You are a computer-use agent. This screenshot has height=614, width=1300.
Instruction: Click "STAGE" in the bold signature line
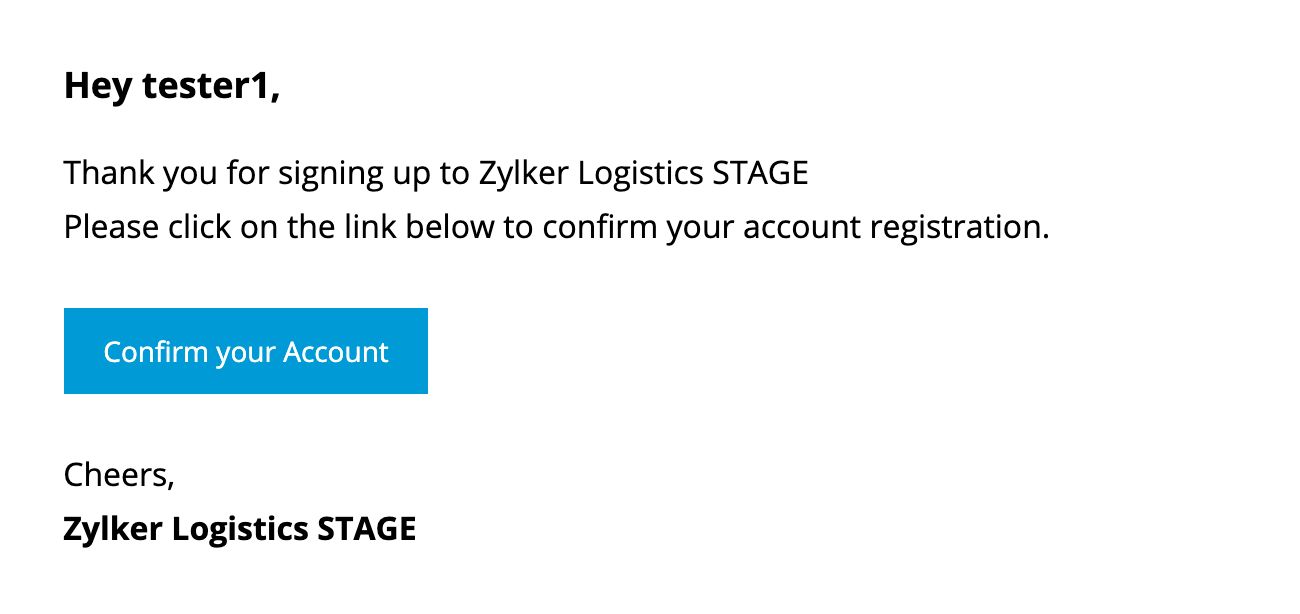click(367, 528)
